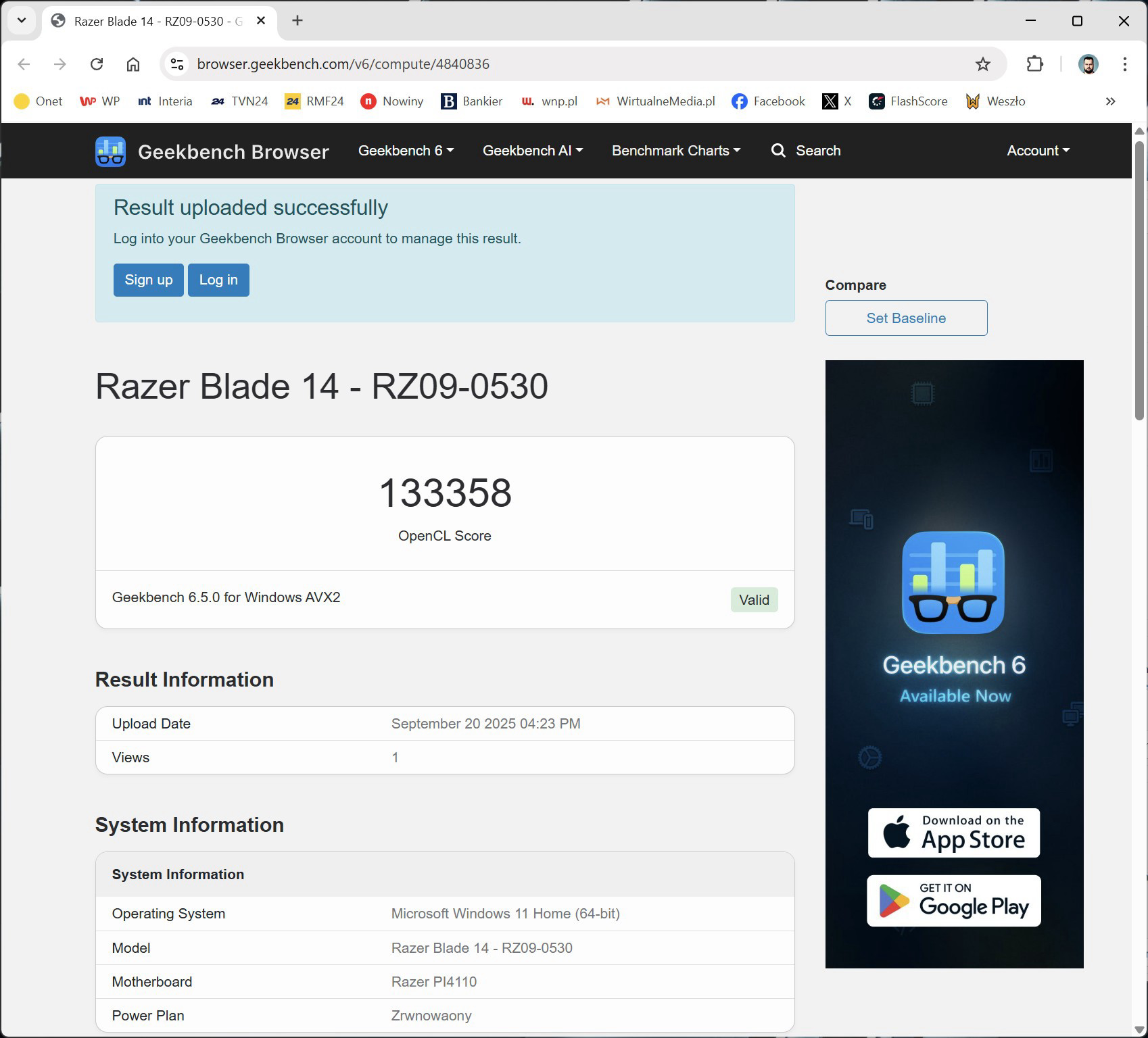The width and height of the screenshot is (1148, 1038).
Task: Click Geekbench 6.5.0 for Windows AVX2 text
Action: pyautogui.click(x=226, y=597)
